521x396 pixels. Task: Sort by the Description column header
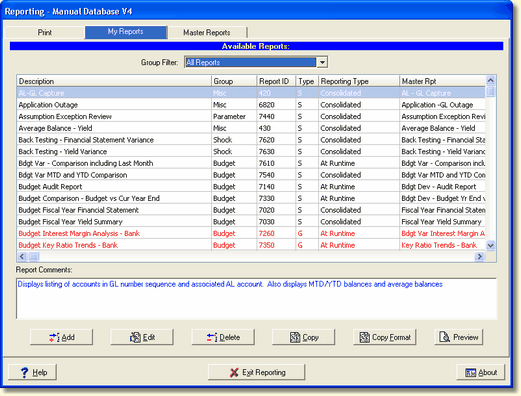(x=114, y=81)
